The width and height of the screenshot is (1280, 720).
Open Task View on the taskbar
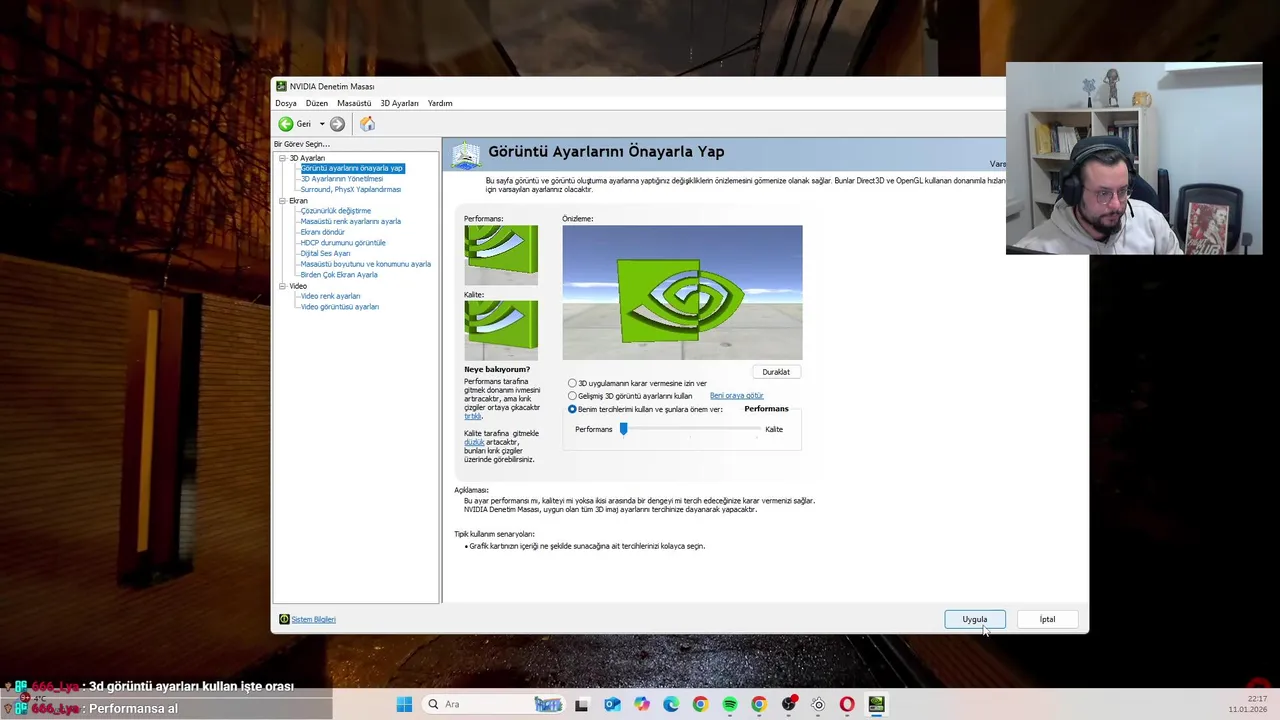(x=581, y=705)
